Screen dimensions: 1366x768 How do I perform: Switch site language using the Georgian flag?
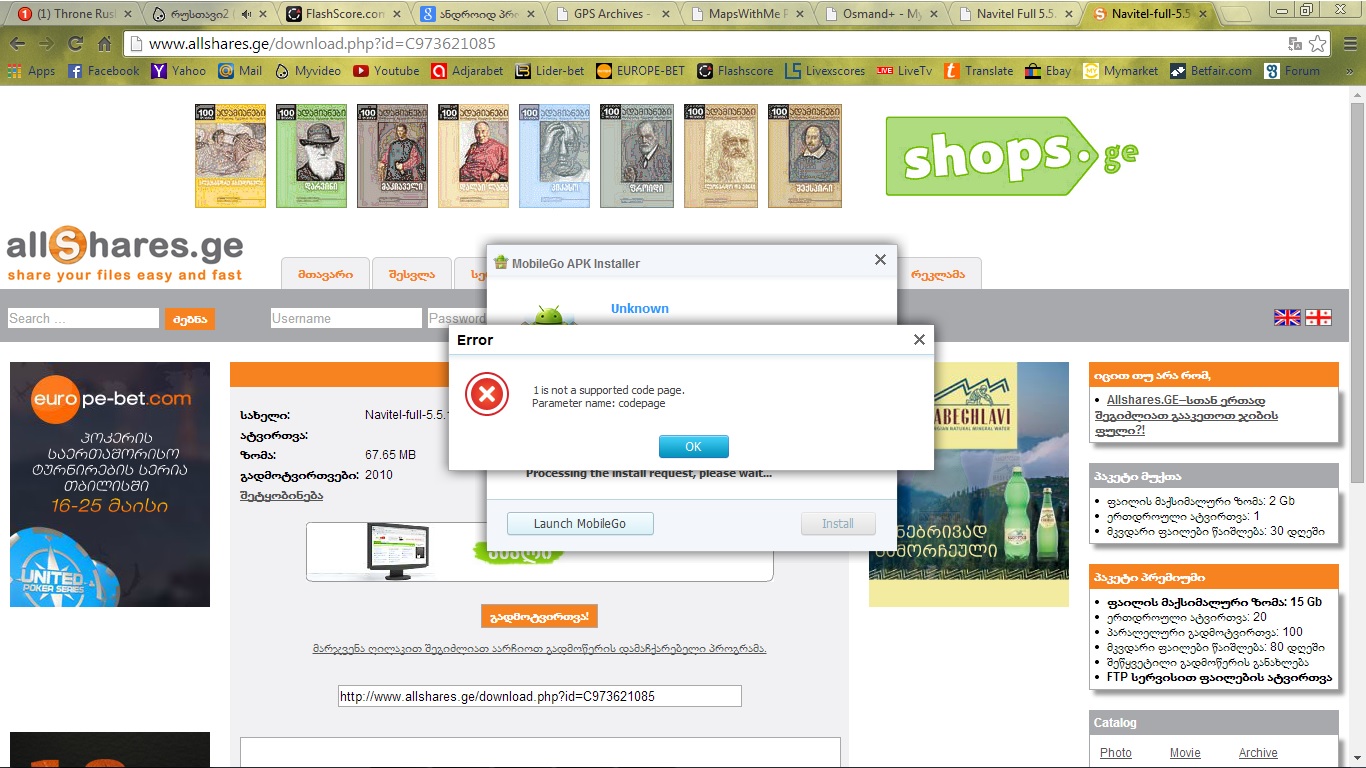pyautogui.click(x=1318, y=318)
